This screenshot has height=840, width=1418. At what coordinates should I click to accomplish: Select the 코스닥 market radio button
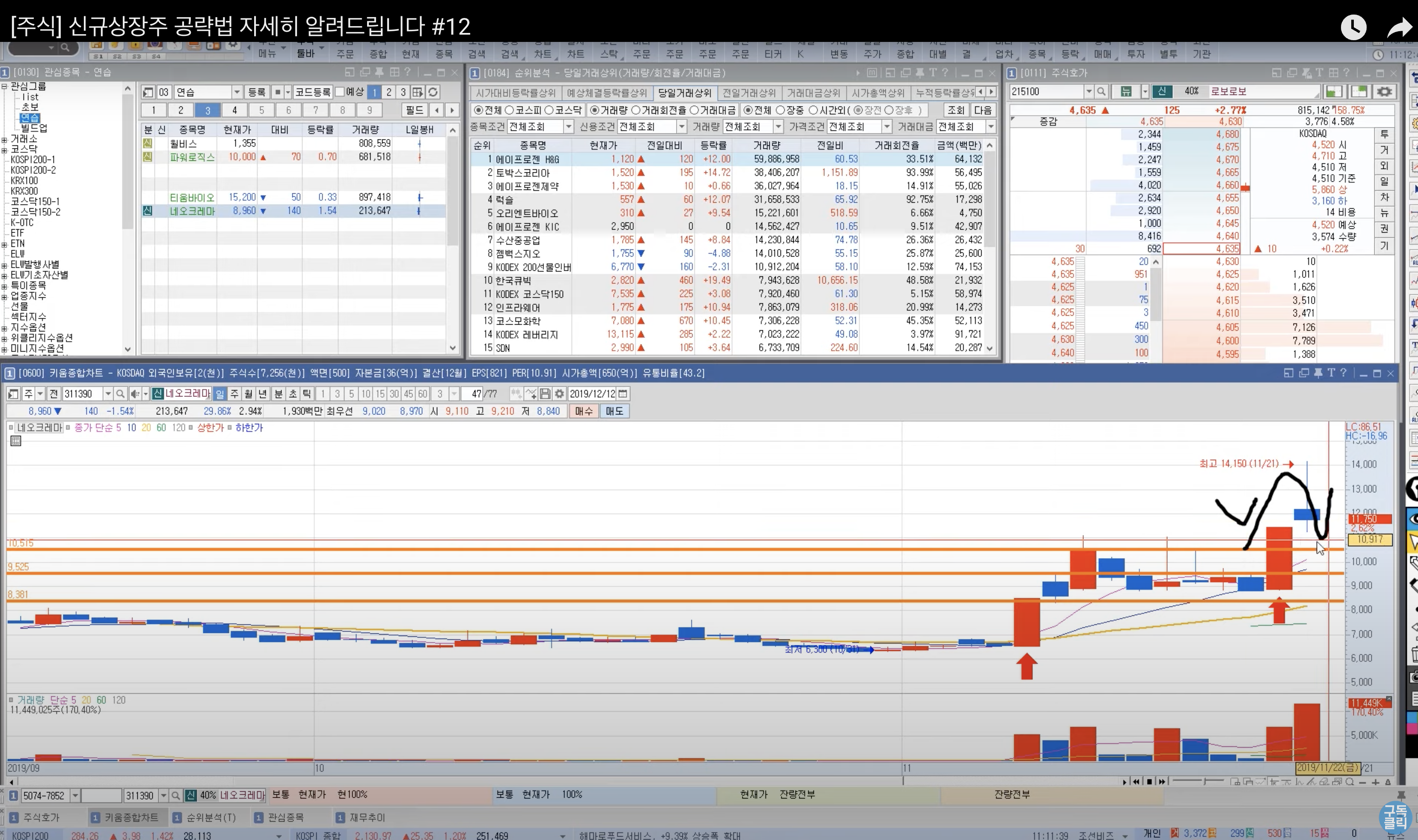click(549, 110)
